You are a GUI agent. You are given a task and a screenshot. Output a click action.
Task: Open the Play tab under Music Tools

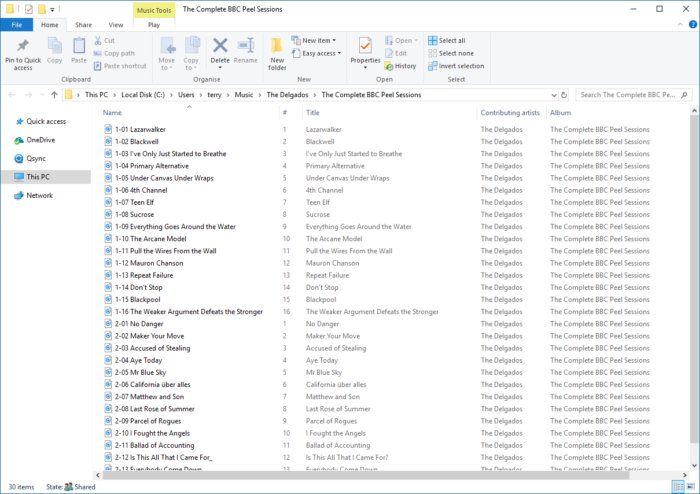154,25
